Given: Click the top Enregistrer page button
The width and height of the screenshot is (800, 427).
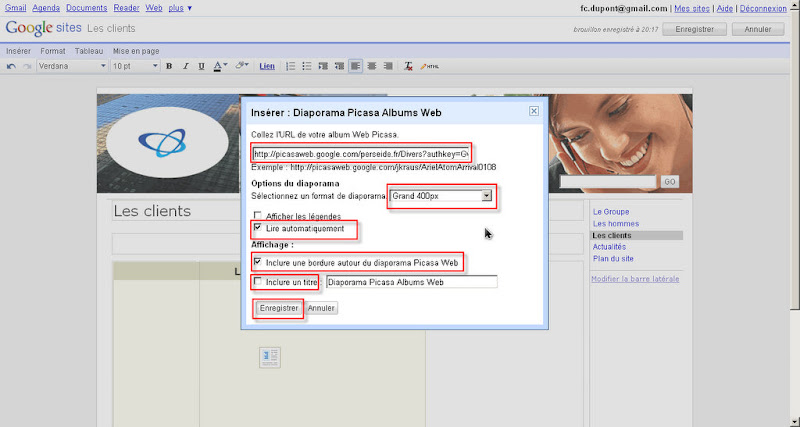Looking at the screenshot, I should click(x=694, y=30).
